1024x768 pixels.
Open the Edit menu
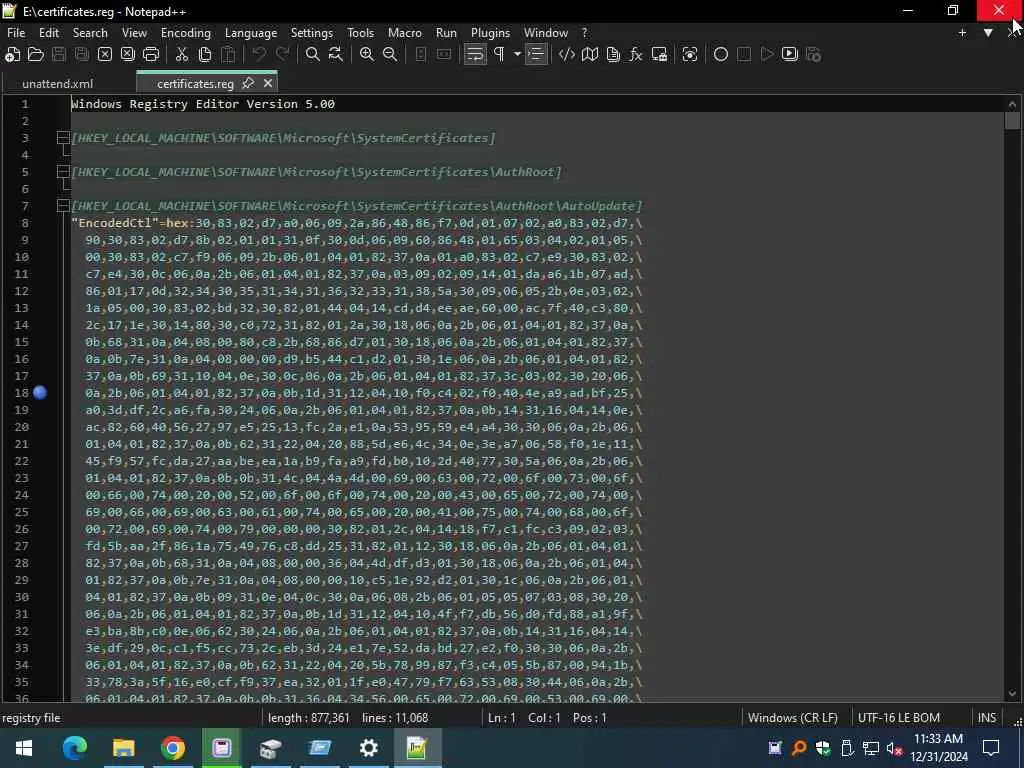[48, 33]
